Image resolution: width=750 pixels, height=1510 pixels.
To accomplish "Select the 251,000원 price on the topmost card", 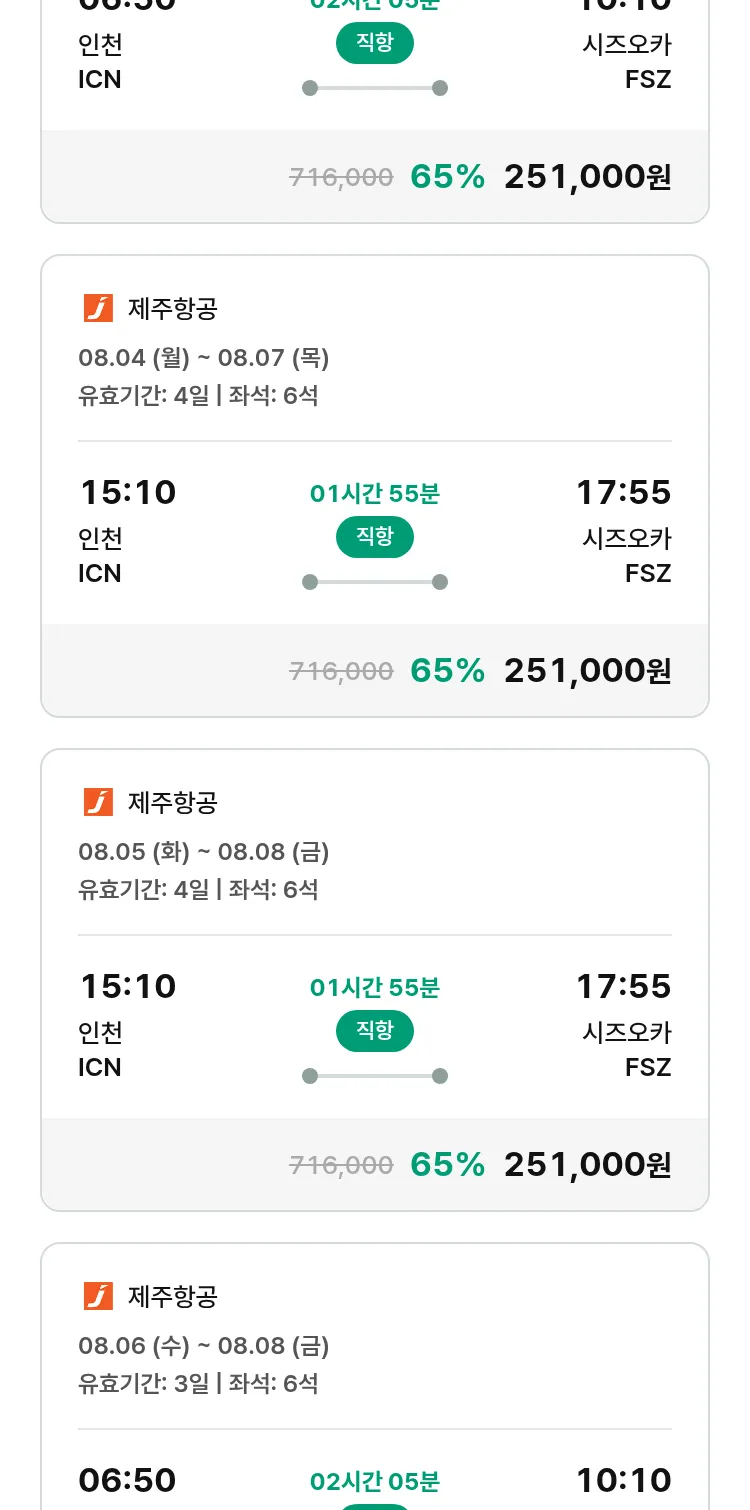I will [587, 177].
